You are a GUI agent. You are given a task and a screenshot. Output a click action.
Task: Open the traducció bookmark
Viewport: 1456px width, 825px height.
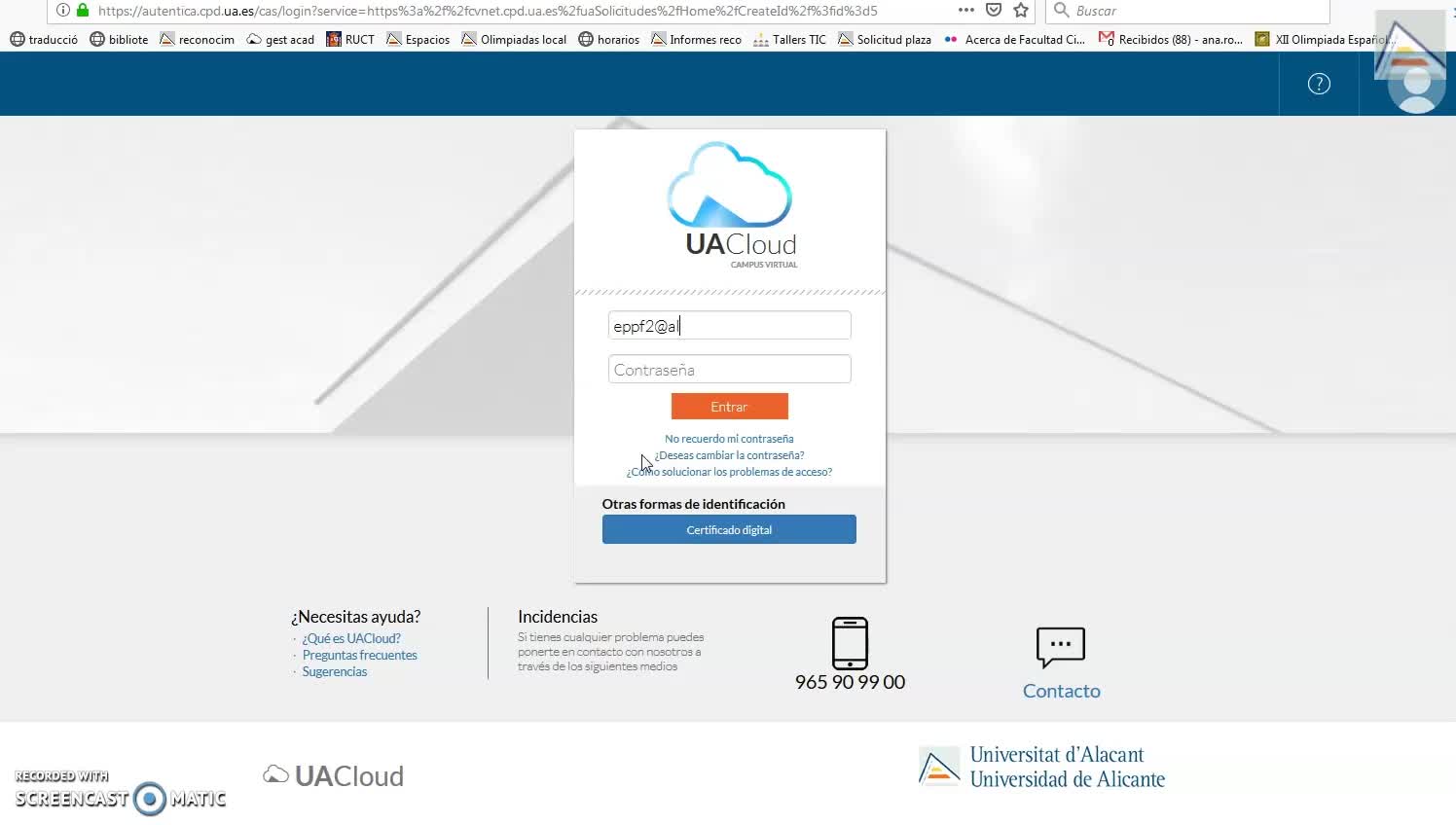pos(44,40)
